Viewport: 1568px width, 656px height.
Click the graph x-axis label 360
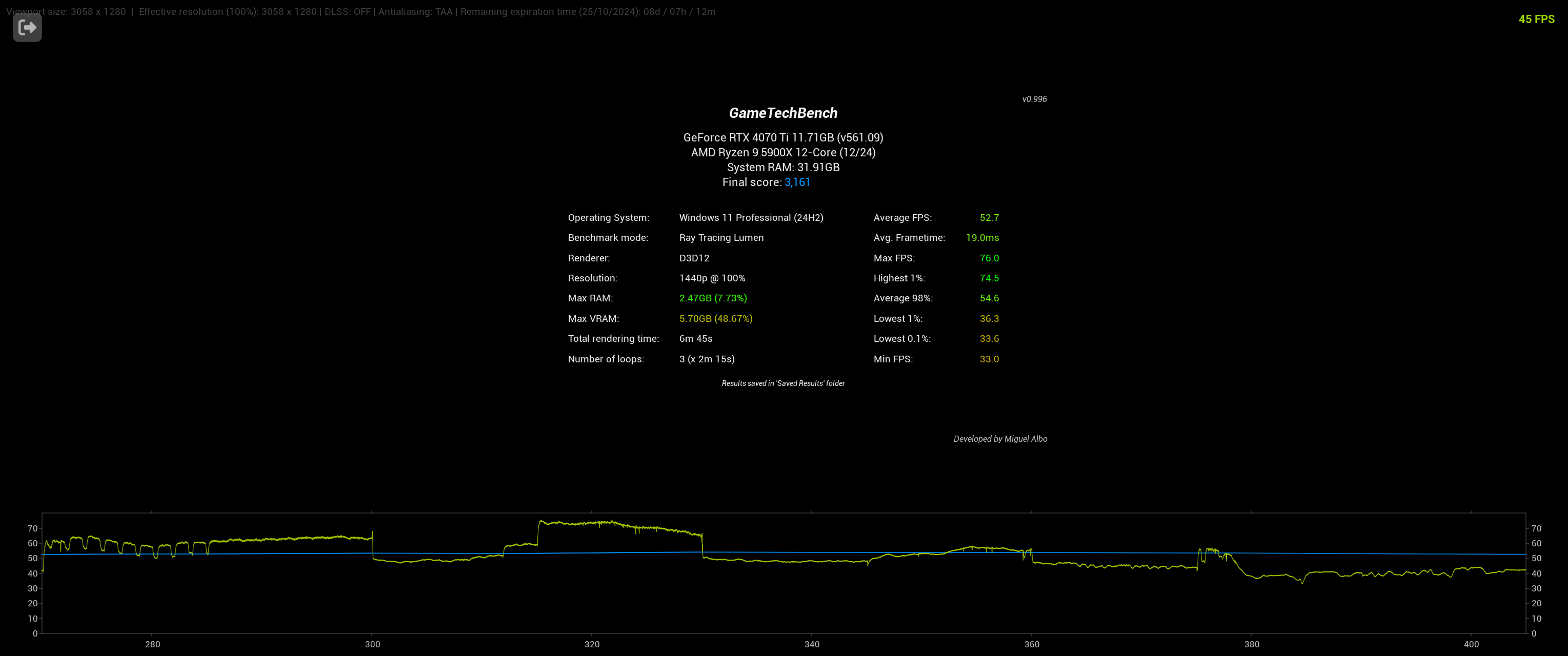pos(1032,644)
